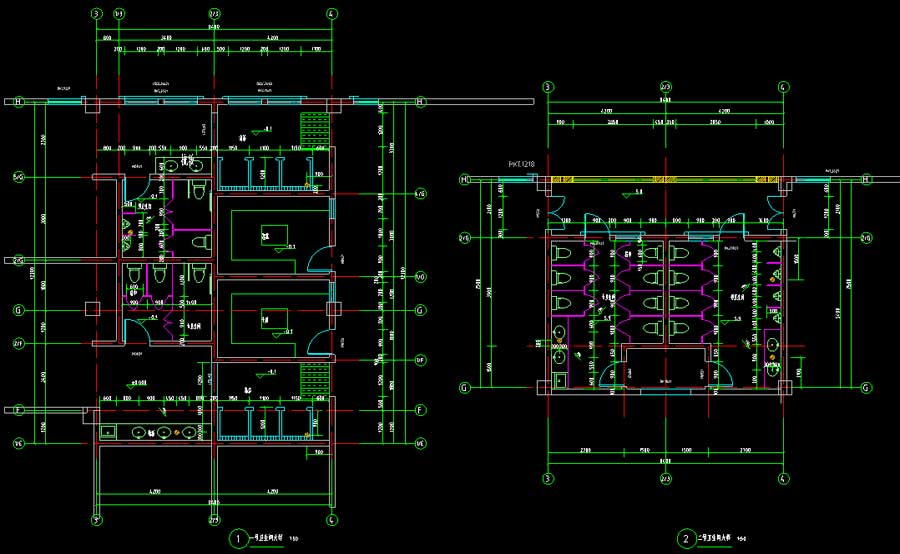900x554 pixels.
Task: Select axis bubble 2/G right of the right plan
Action: click(x=866, y=237)
